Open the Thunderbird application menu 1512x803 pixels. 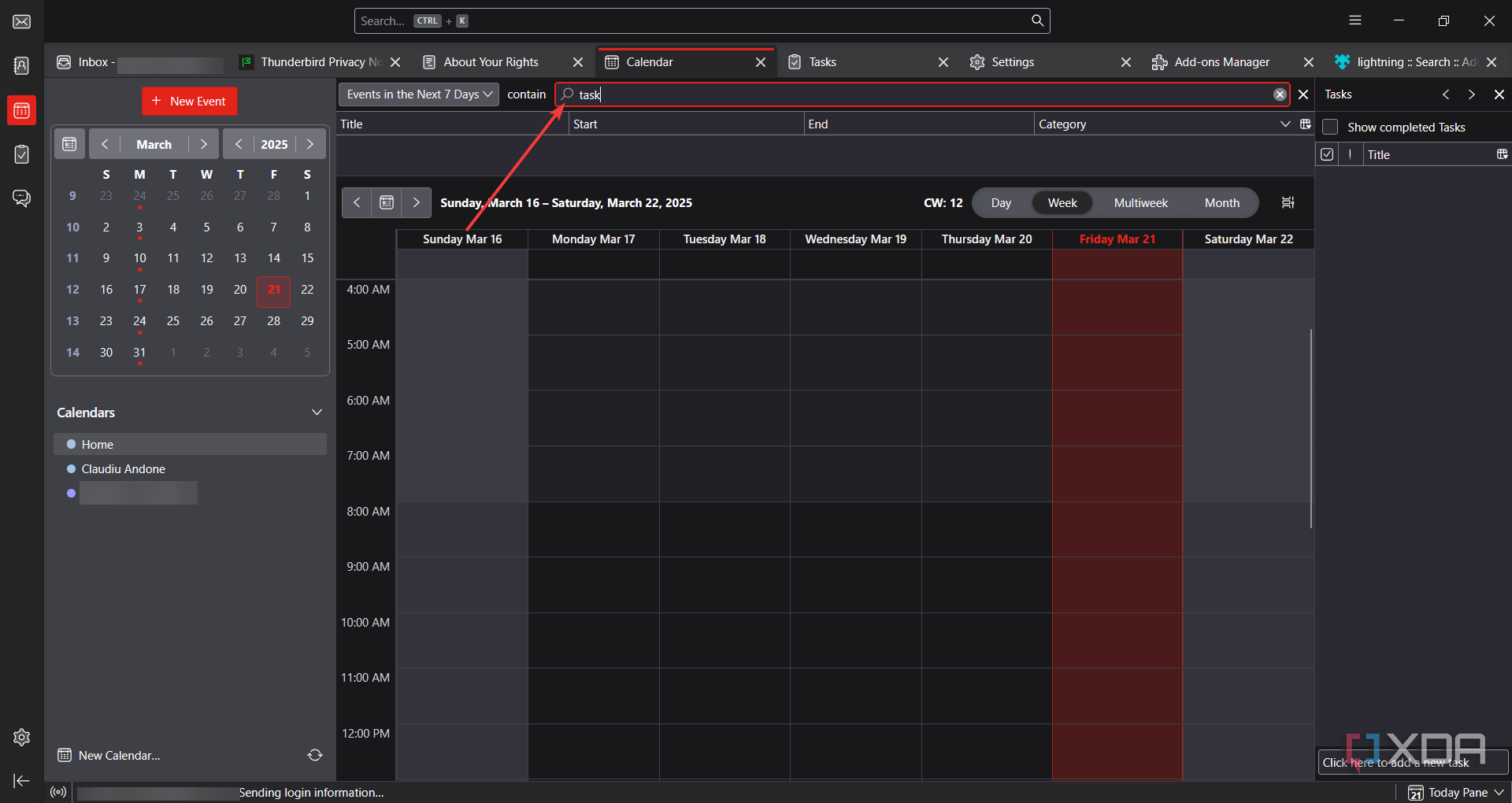(1355, 20)
